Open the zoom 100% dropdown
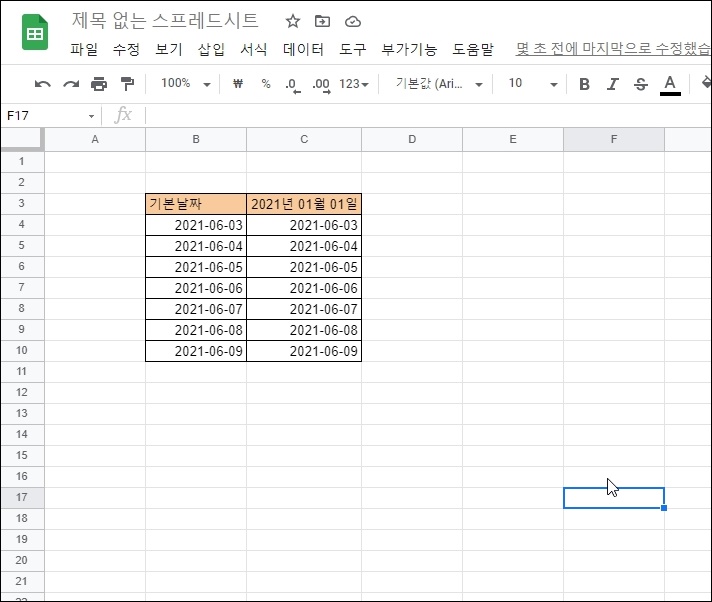The image size is (712, 602). click(x=186, y=84)
